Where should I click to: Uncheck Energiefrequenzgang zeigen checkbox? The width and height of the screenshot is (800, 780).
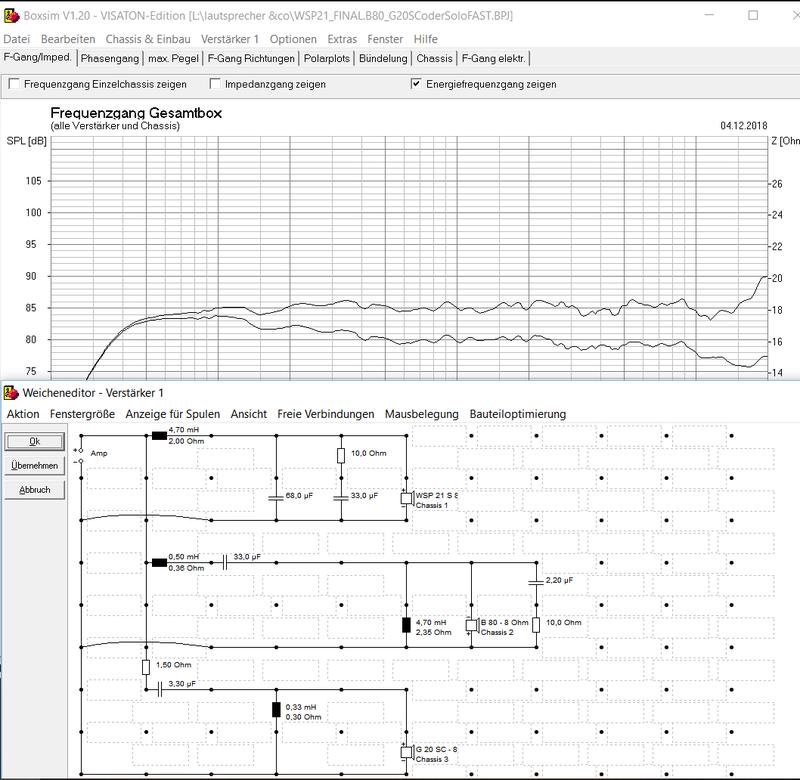[x=416, y=85]
